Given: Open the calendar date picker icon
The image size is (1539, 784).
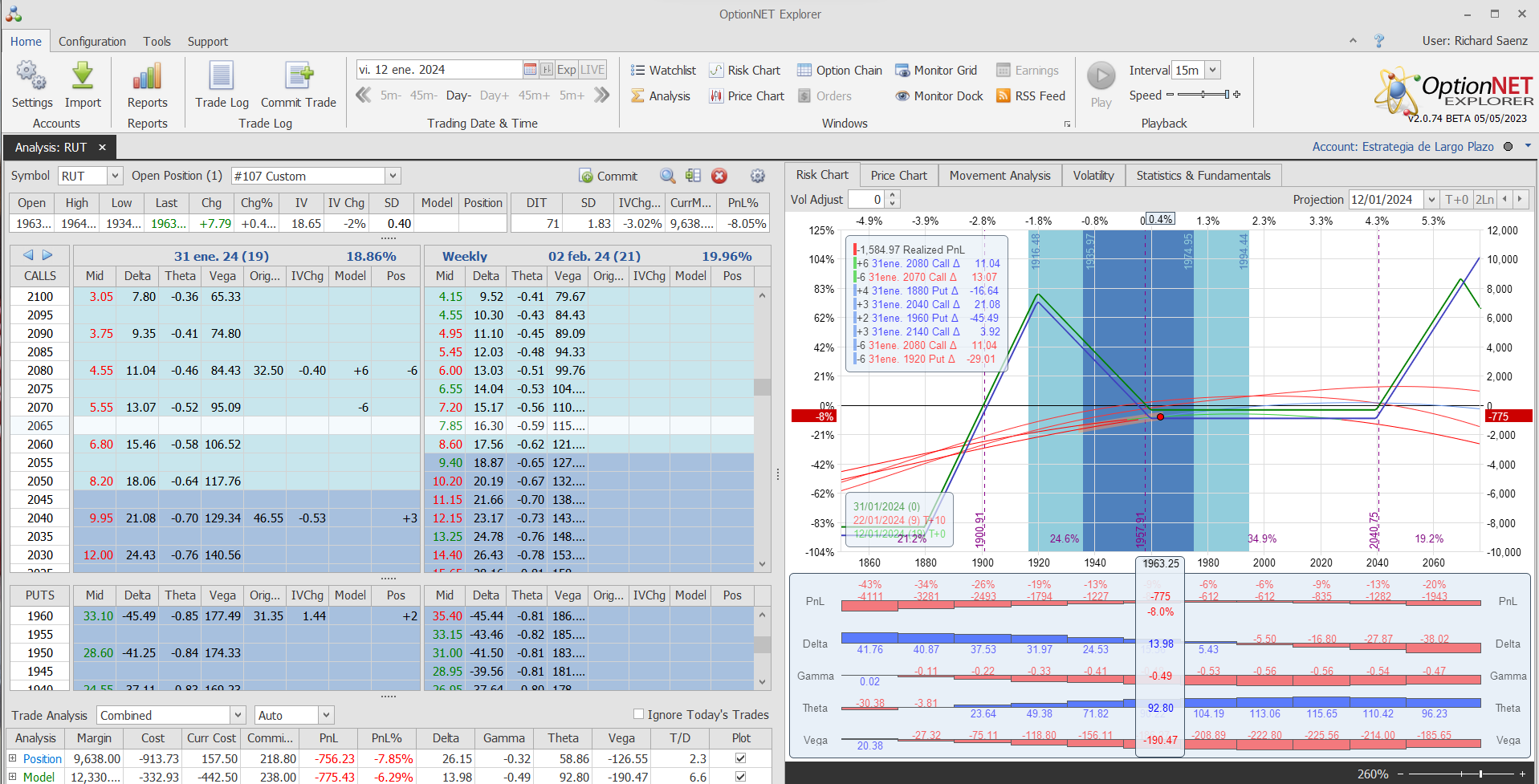Looking at the screenshot, I should 530,70.
